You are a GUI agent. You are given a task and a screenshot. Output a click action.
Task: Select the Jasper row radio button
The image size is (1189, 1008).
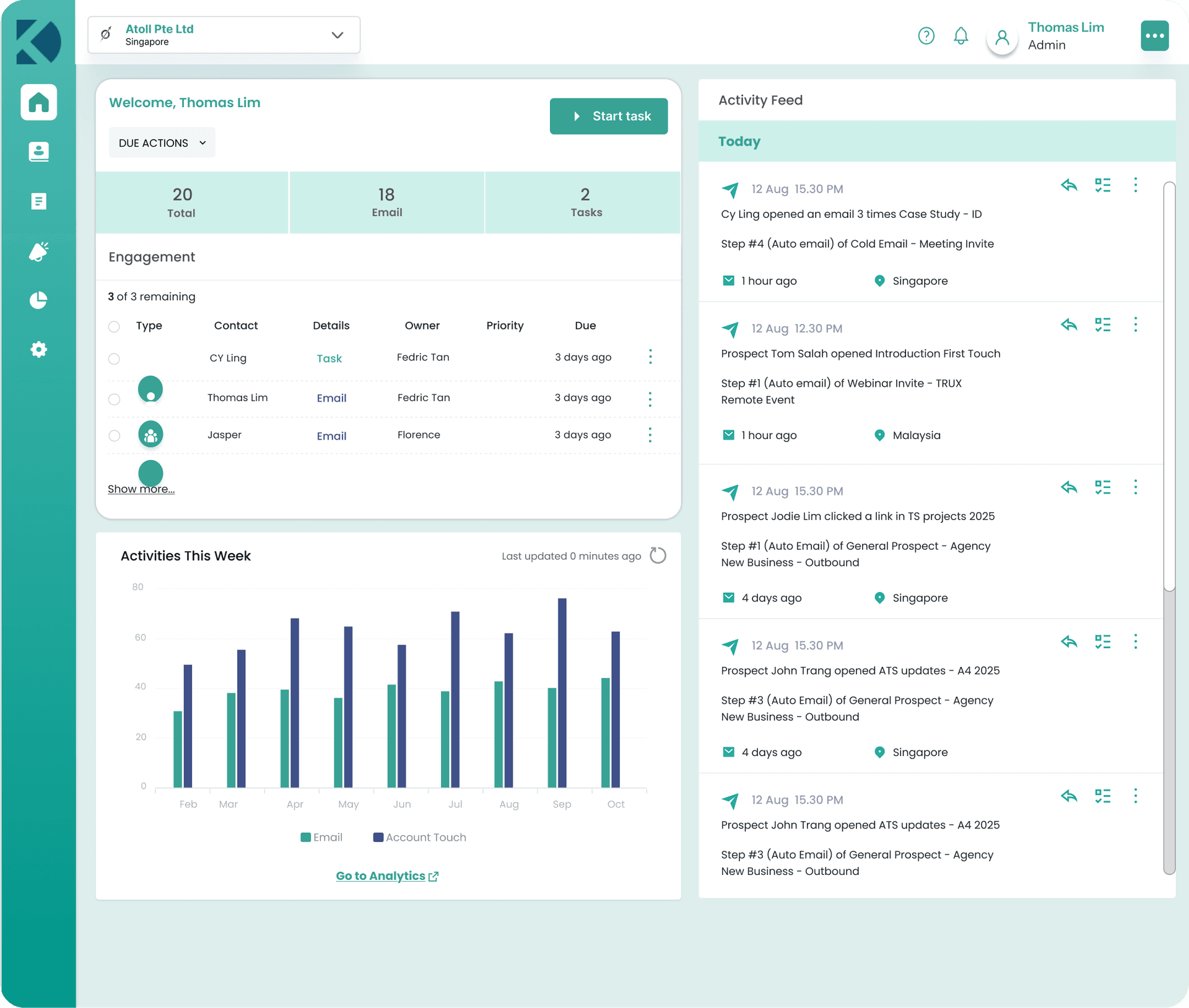coord(114,436)
